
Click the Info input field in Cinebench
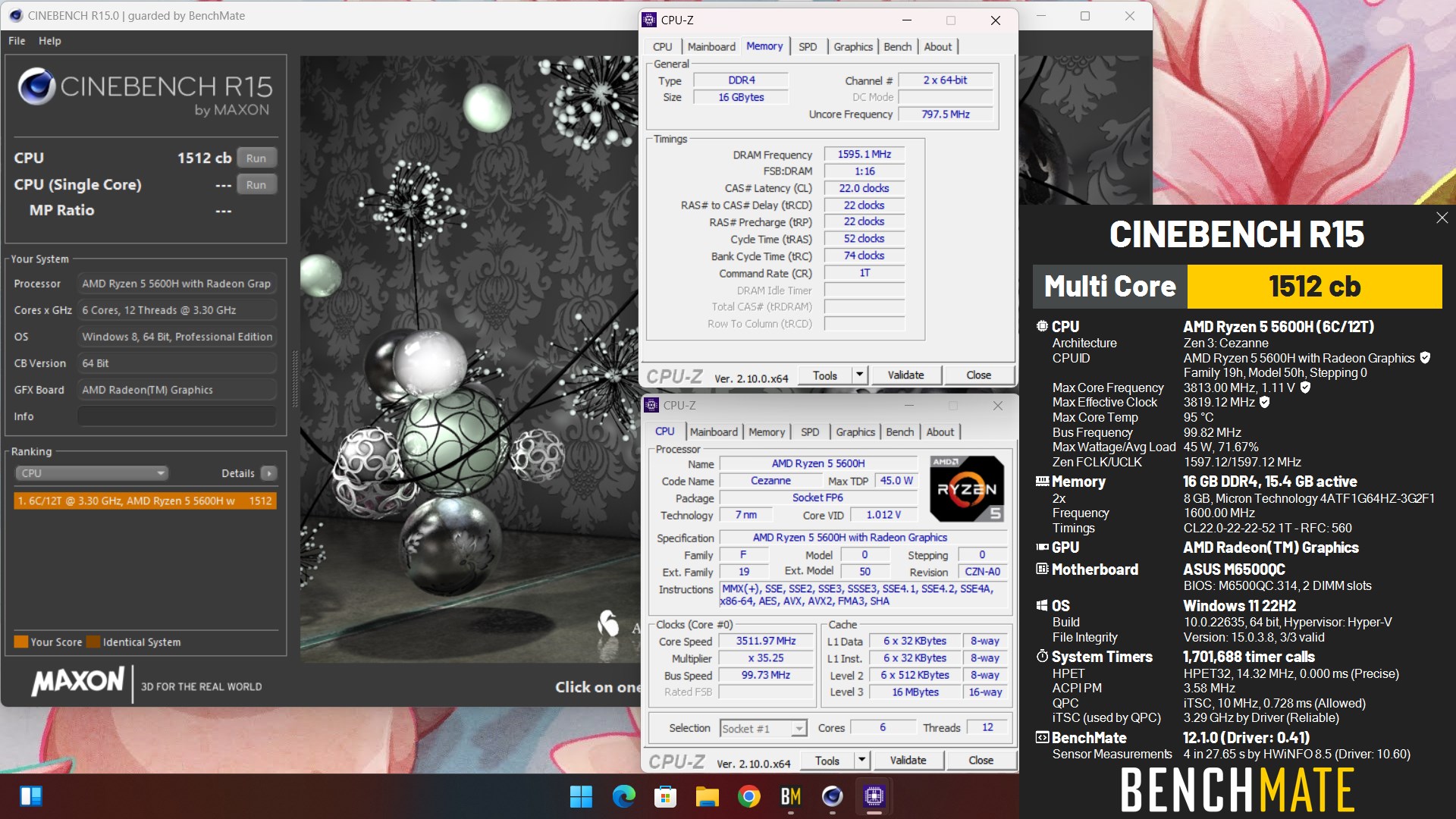pyautogui.click(x=177, y=416)
